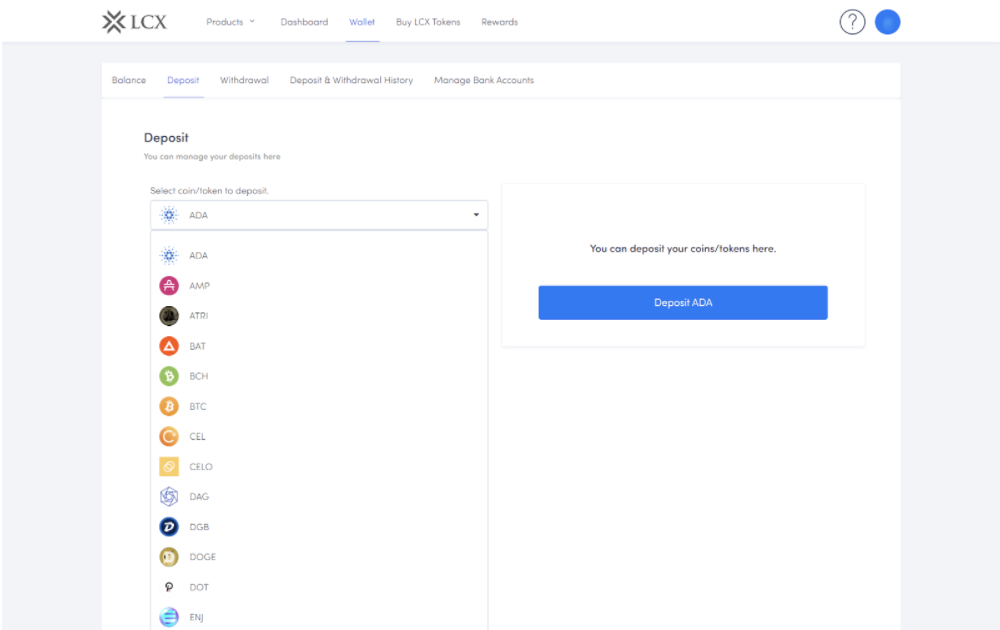Click the CEL coin icon
This screenshot has height=630, width=1000.
[x=169, y=437]
